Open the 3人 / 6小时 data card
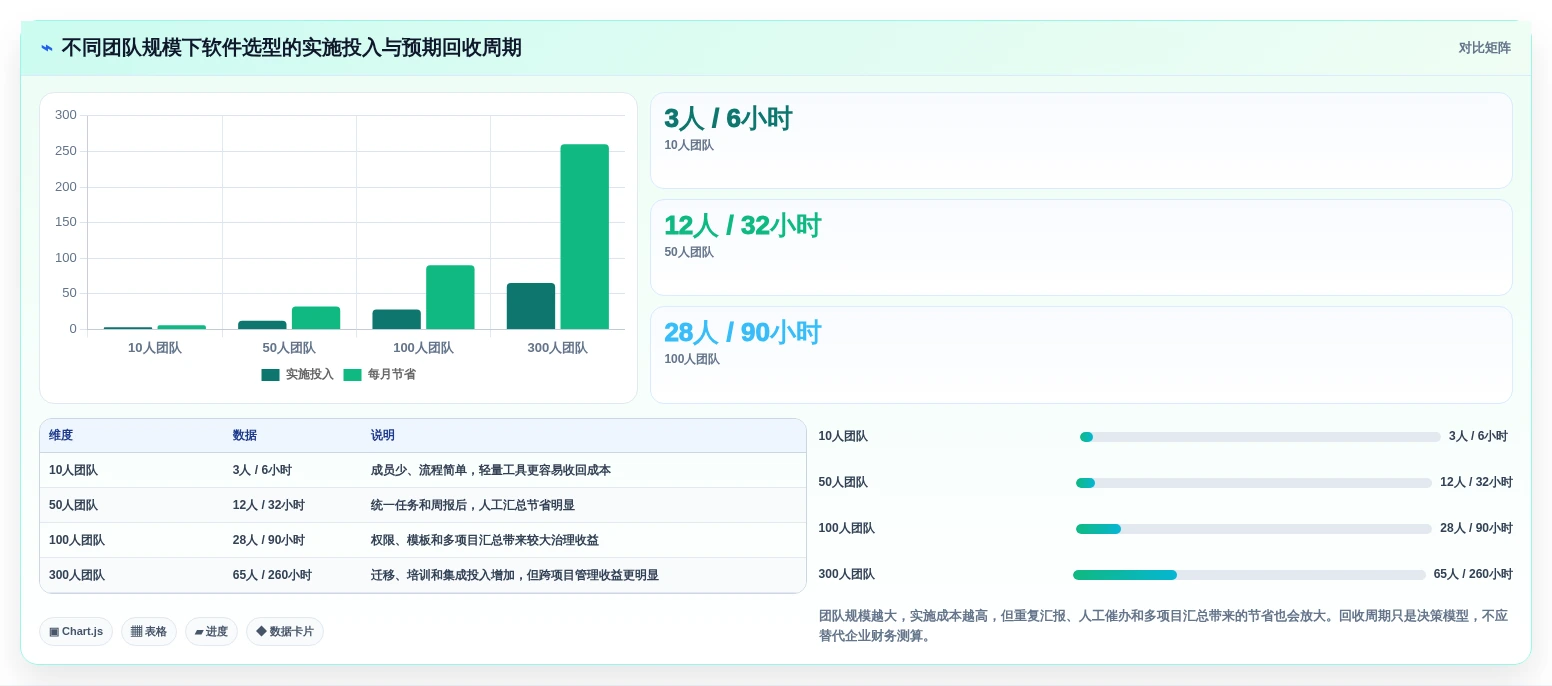1552x686 pixels. pos(1081,141)
